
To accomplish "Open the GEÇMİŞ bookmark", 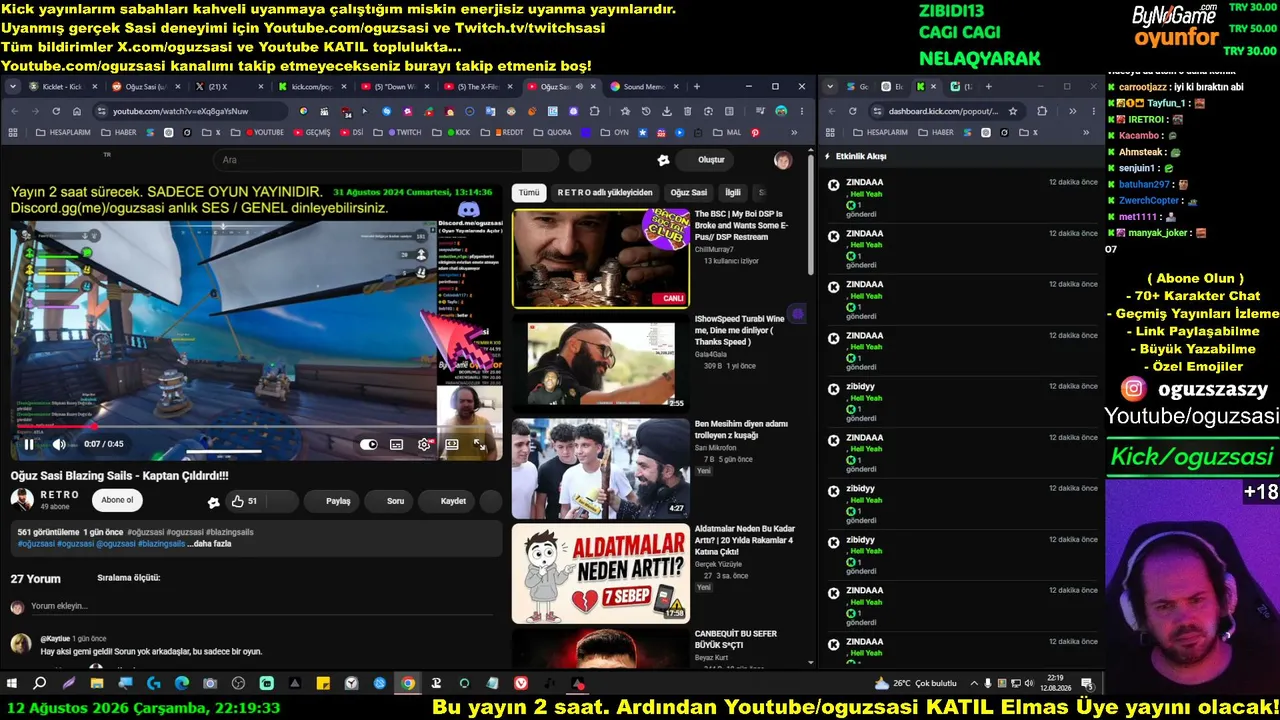I will click(x=311, y=132).
